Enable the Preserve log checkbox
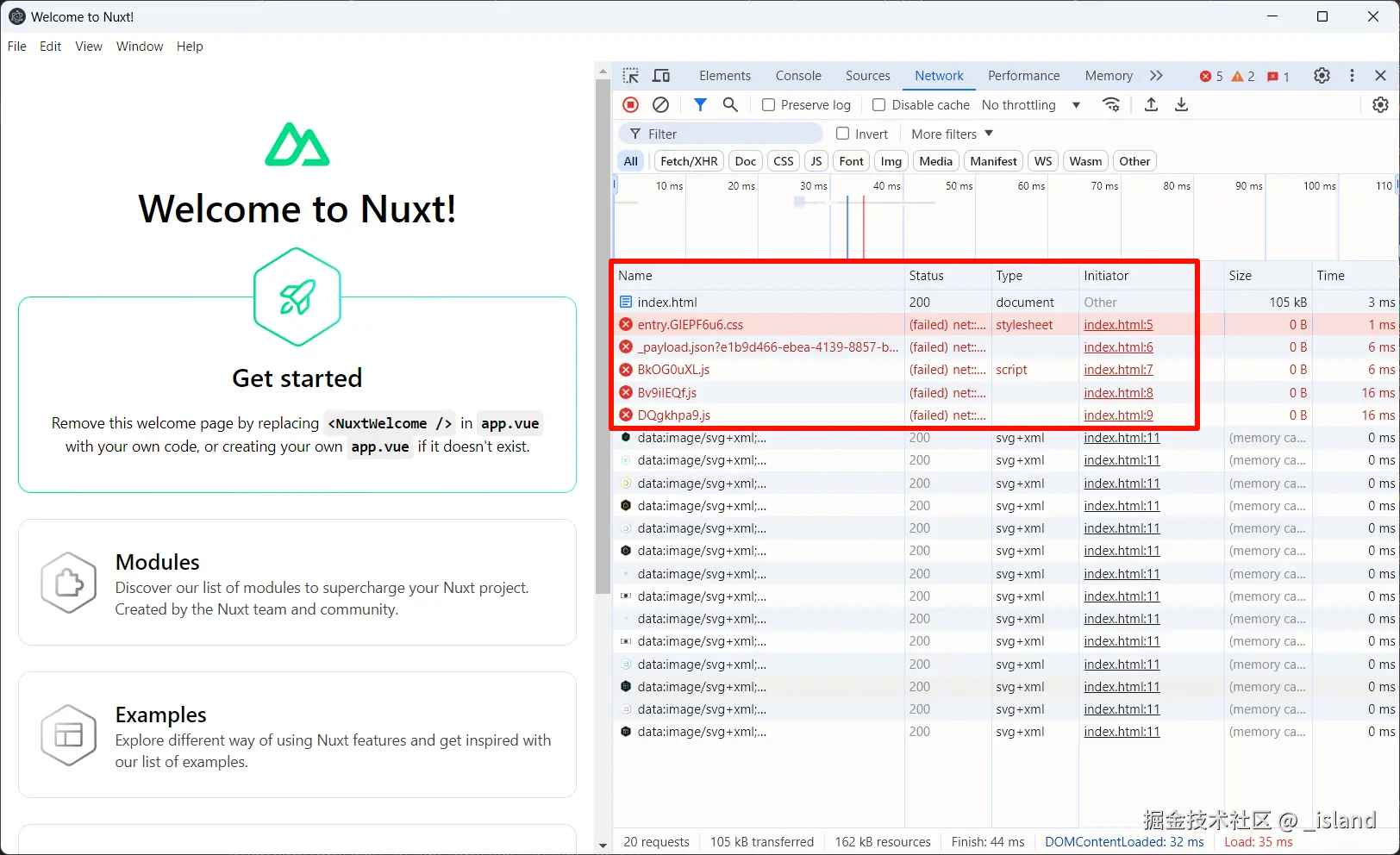This screenshot has height=855, width=1400. pyautogui.click(x=769, y=105)
